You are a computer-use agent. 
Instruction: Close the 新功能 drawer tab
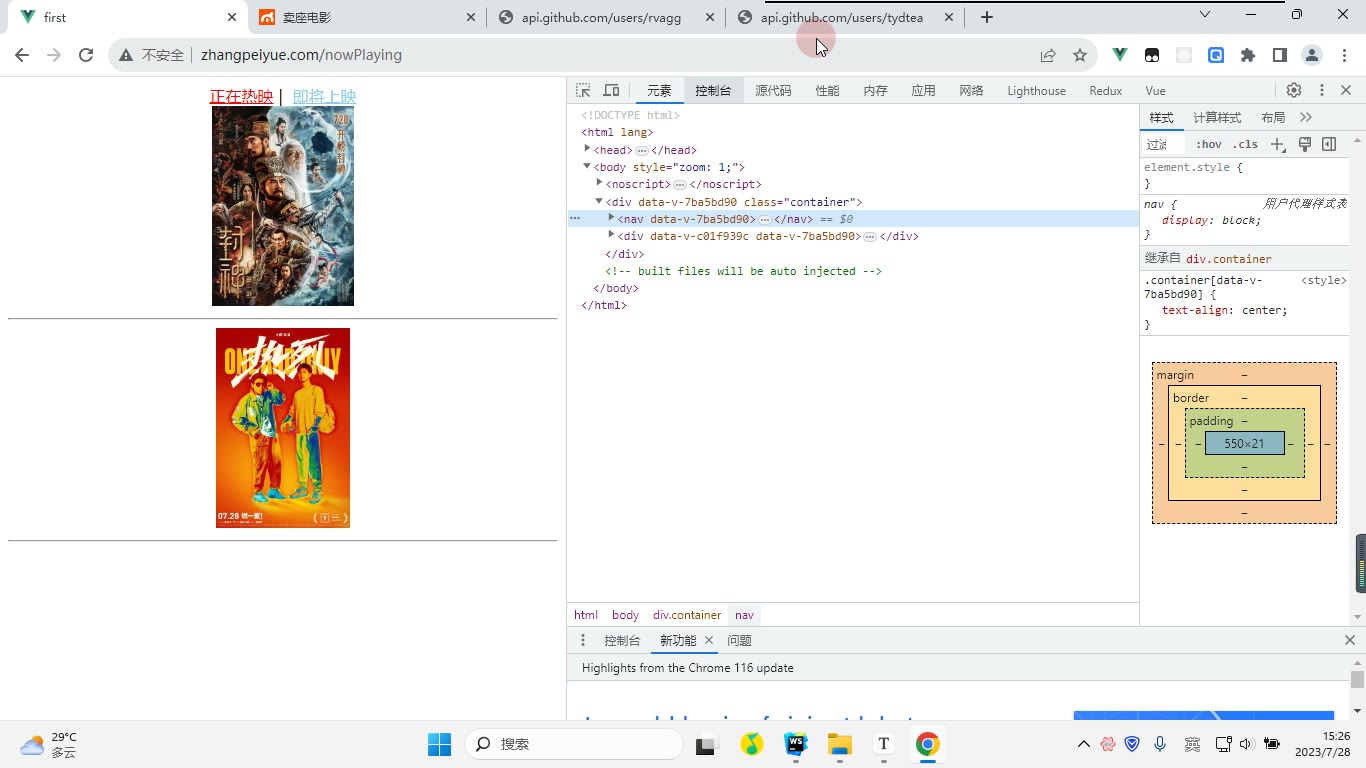(x=709, y=640)
